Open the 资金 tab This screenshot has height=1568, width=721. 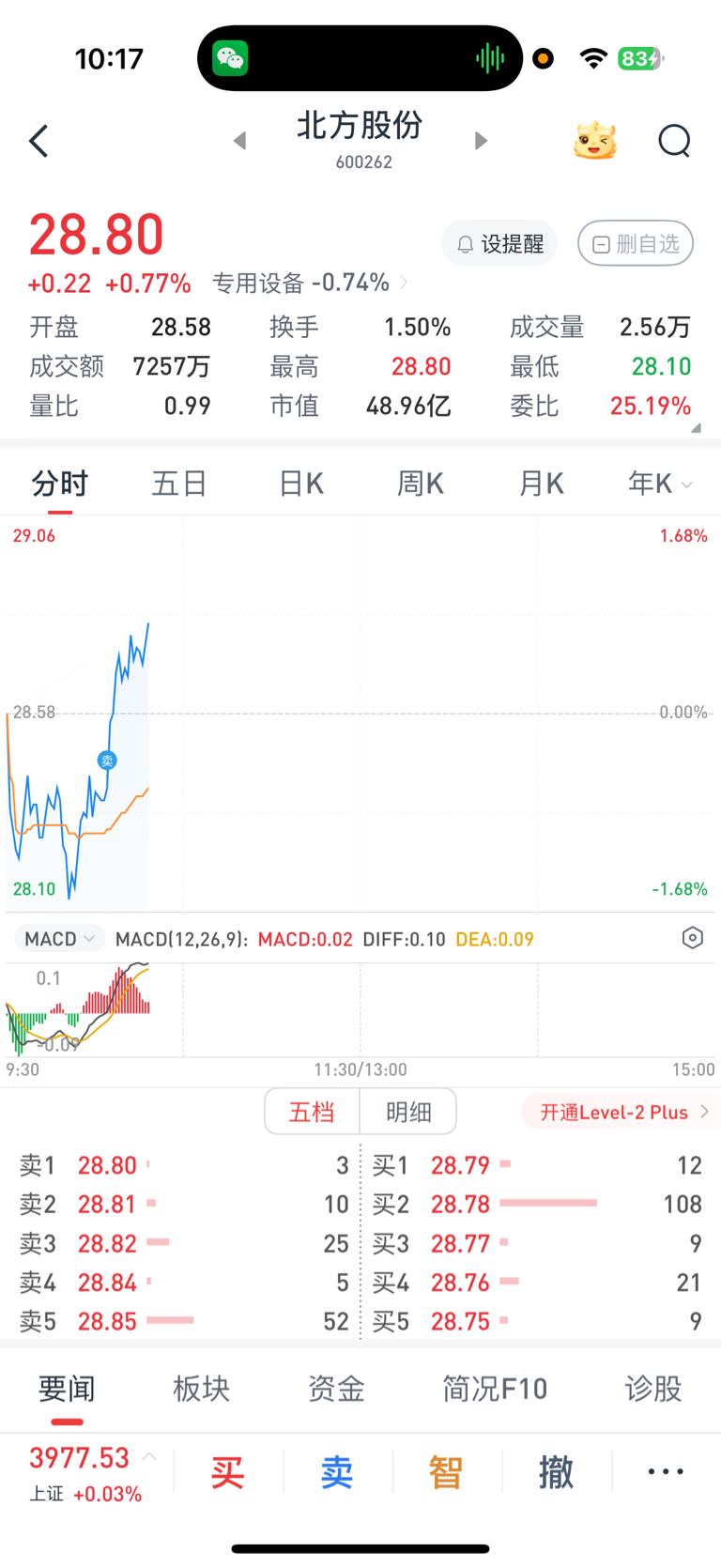click(336, 1389)
